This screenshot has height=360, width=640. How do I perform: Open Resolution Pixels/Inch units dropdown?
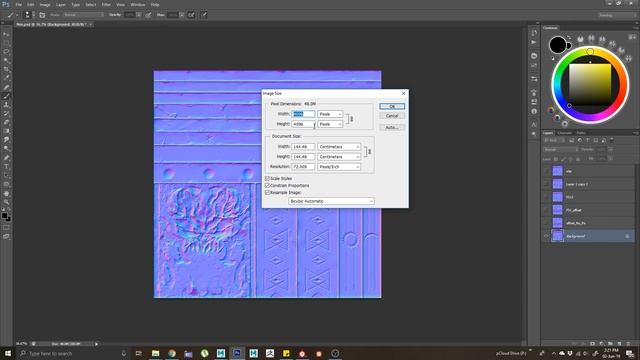[339, 167]
